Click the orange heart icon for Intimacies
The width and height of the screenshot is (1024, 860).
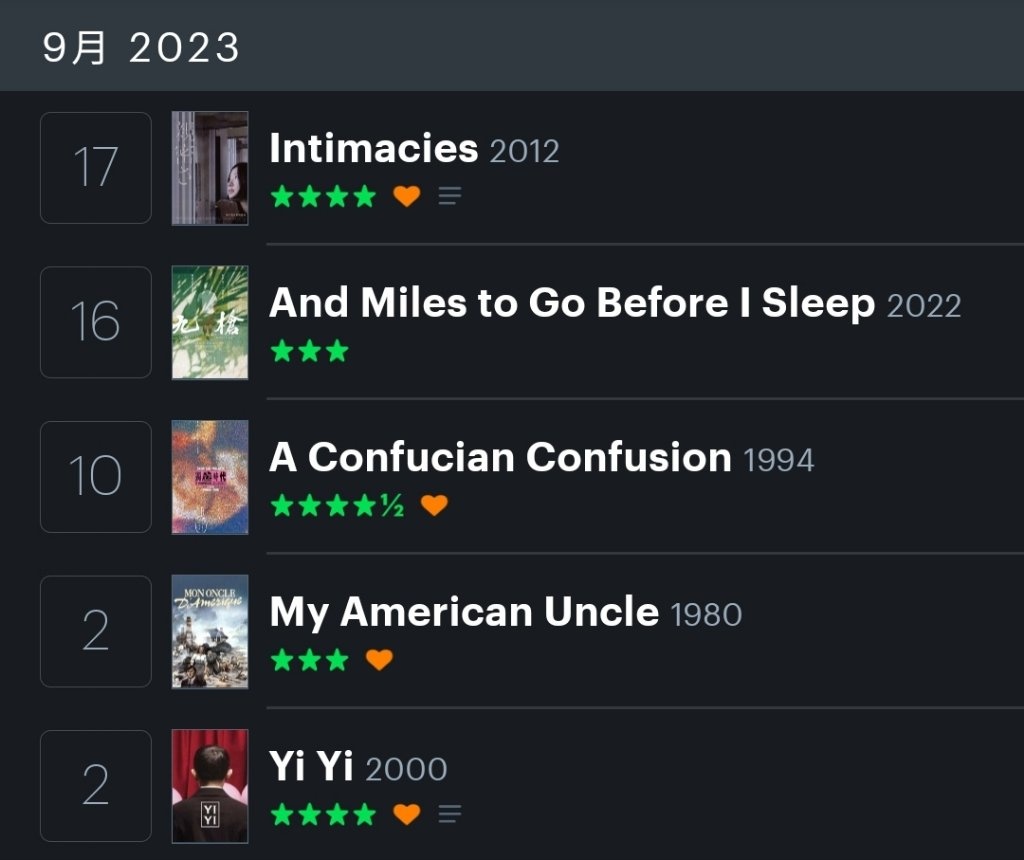406,196
